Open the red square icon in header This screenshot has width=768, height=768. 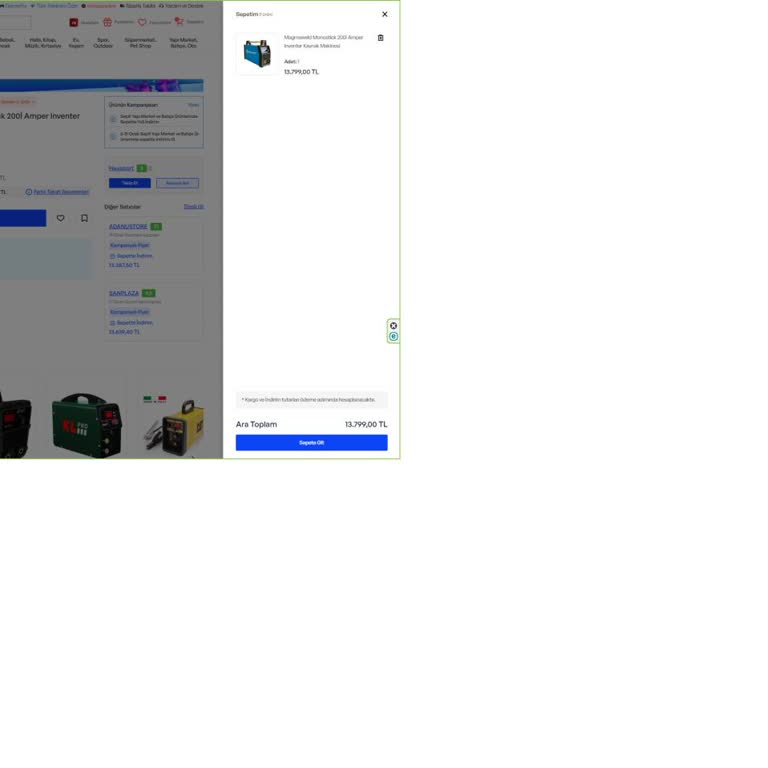click(x=74, y=23)
